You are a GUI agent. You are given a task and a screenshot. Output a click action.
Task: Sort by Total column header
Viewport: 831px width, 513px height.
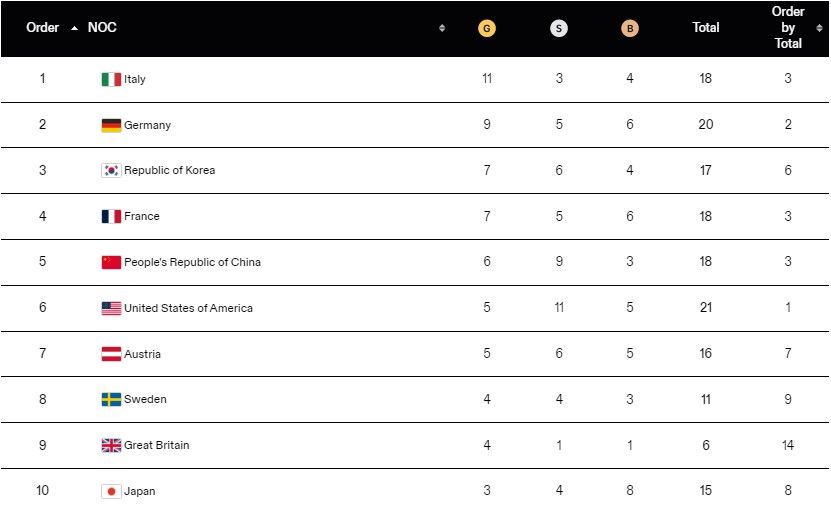[706, 28]
